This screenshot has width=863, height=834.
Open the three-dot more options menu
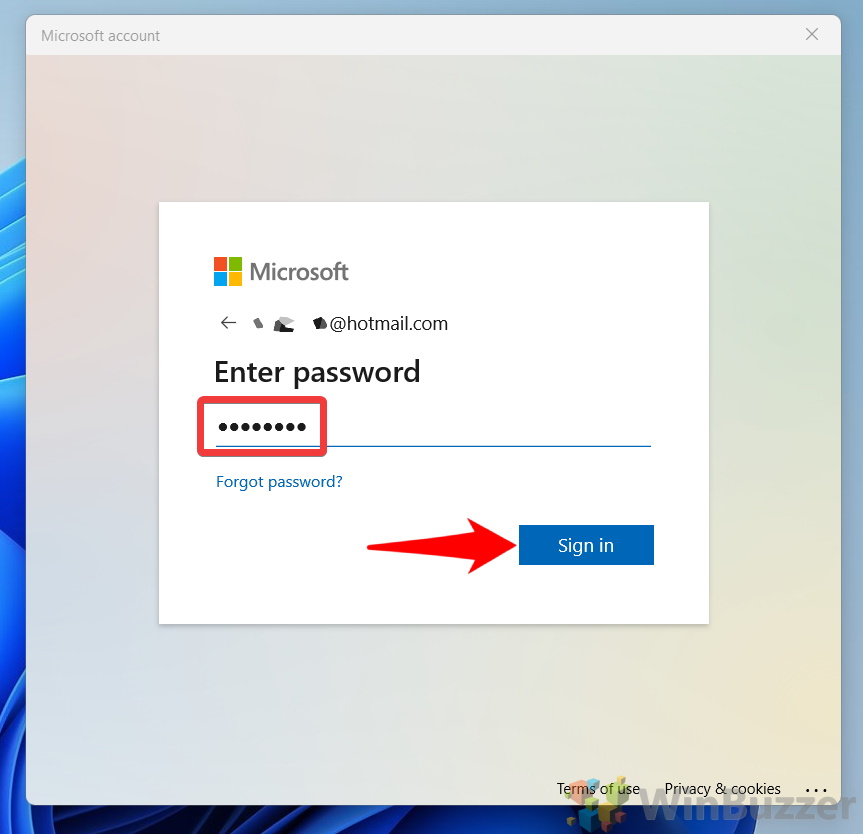click(x=816, y=790)
